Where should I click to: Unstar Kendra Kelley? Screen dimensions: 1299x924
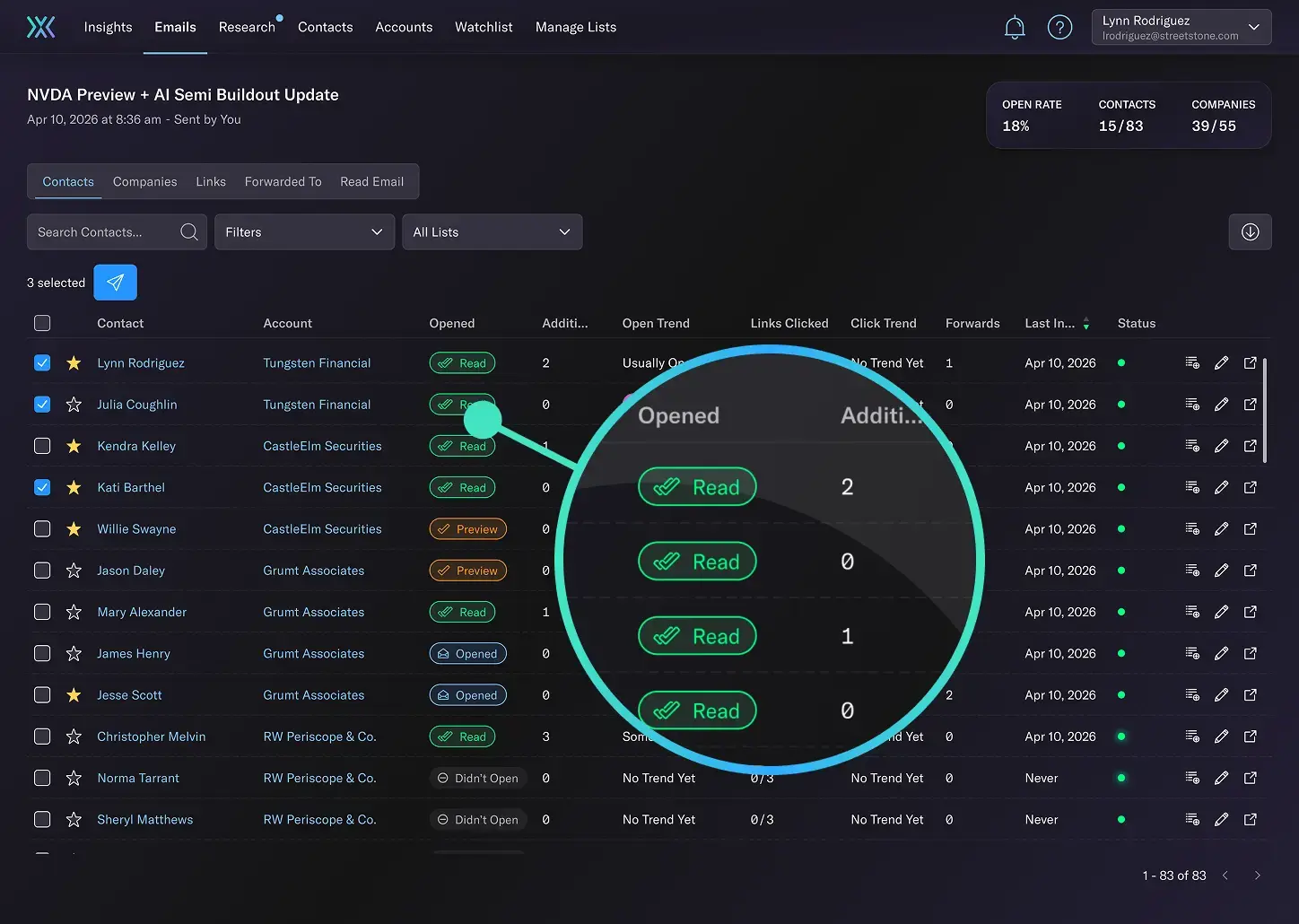tap(74, 446)
